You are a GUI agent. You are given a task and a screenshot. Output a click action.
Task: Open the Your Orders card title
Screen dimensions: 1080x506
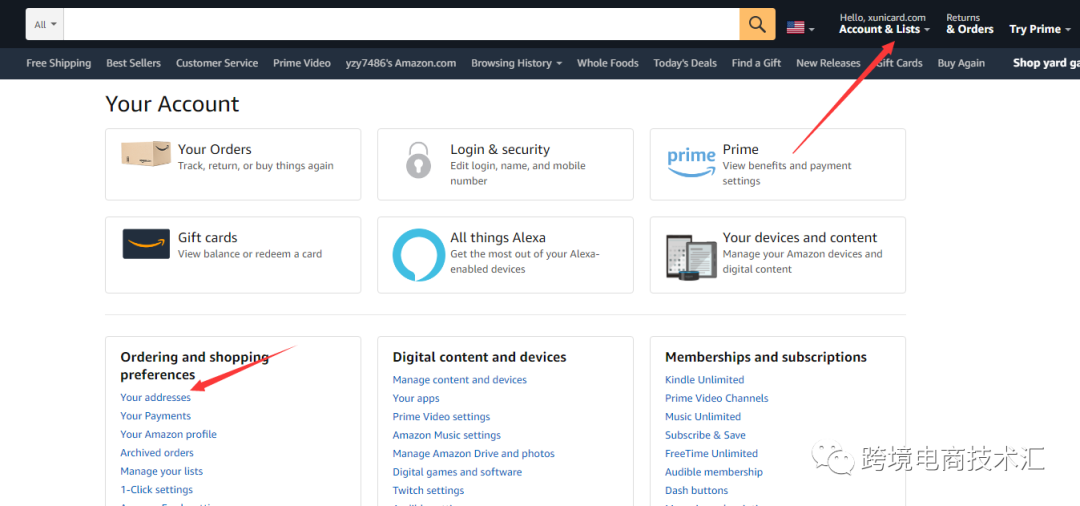214,149
